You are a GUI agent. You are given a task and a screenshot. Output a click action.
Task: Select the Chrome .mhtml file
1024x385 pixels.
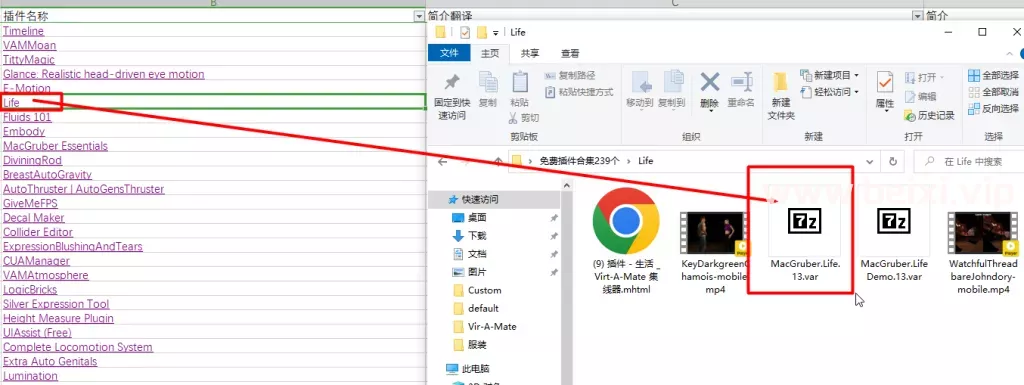[x=626, y=241]
